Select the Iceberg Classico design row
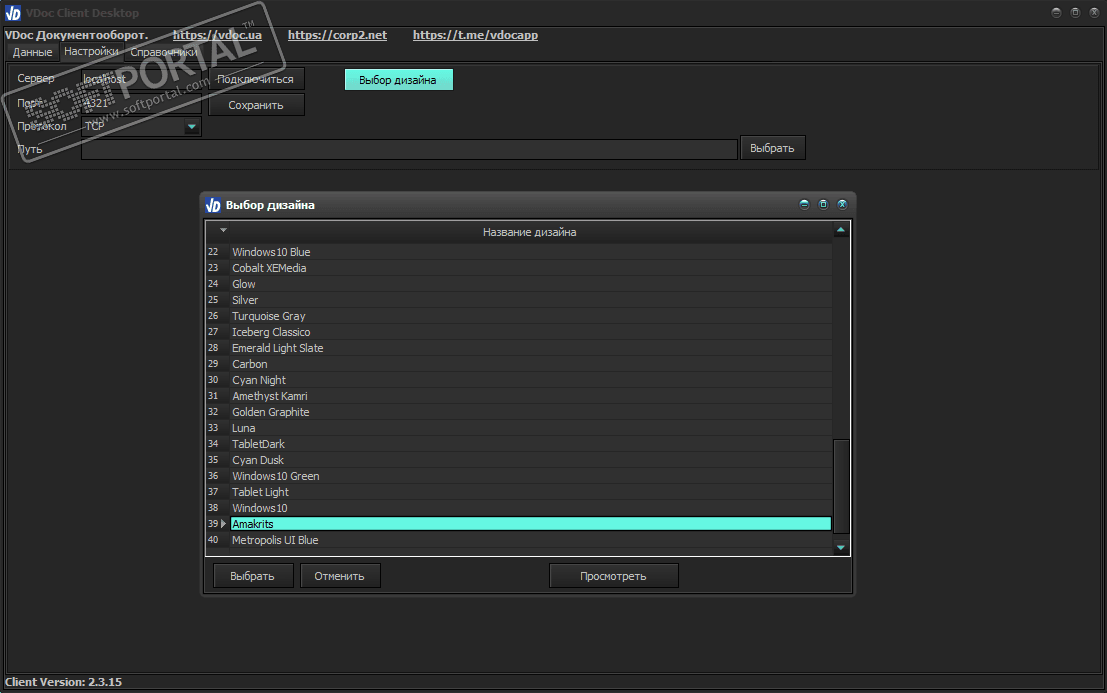1107x693 pixels. (x=519, y=332)
